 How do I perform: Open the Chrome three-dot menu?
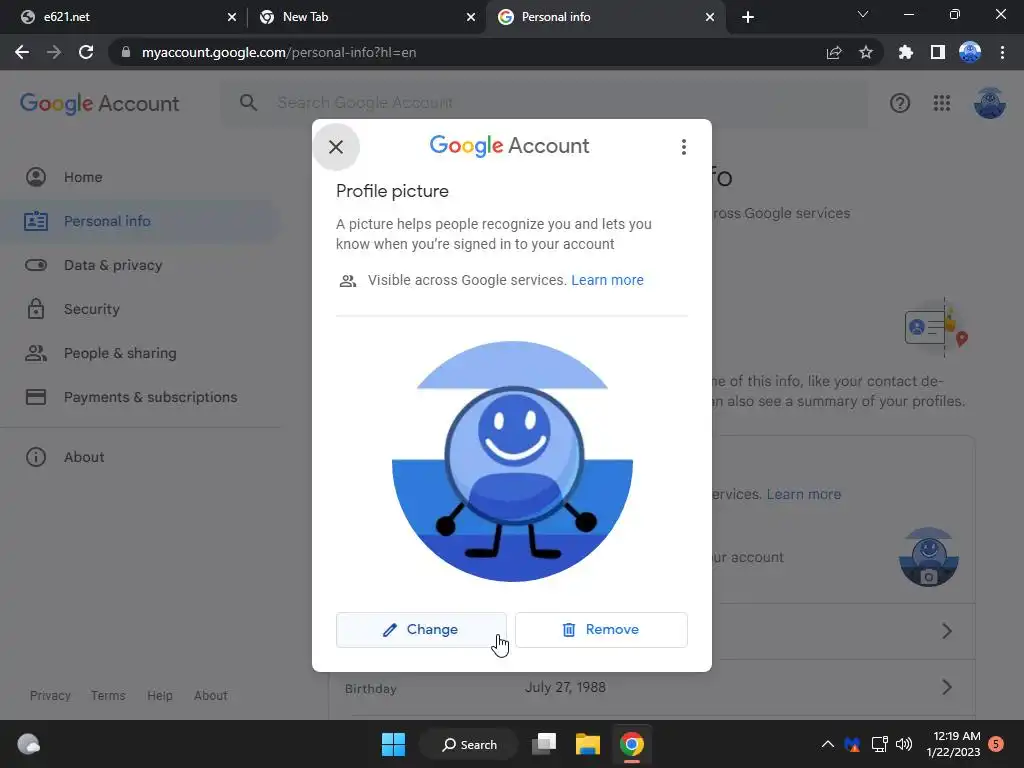(x=1002, y=52)
